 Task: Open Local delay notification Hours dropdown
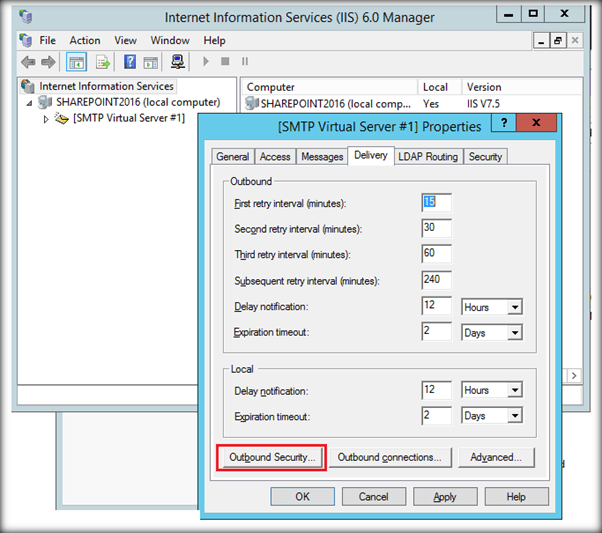515,390
